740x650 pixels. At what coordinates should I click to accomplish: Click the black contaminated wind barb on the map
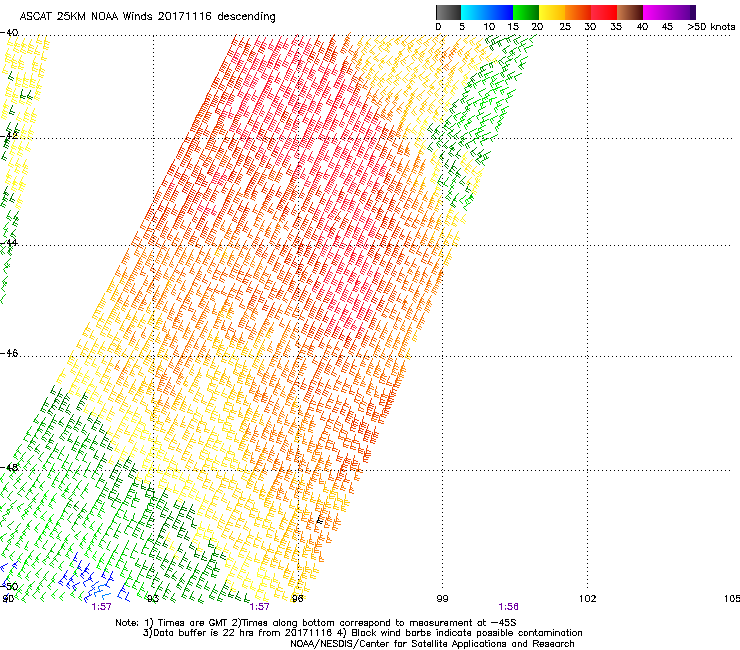[320, 520]
